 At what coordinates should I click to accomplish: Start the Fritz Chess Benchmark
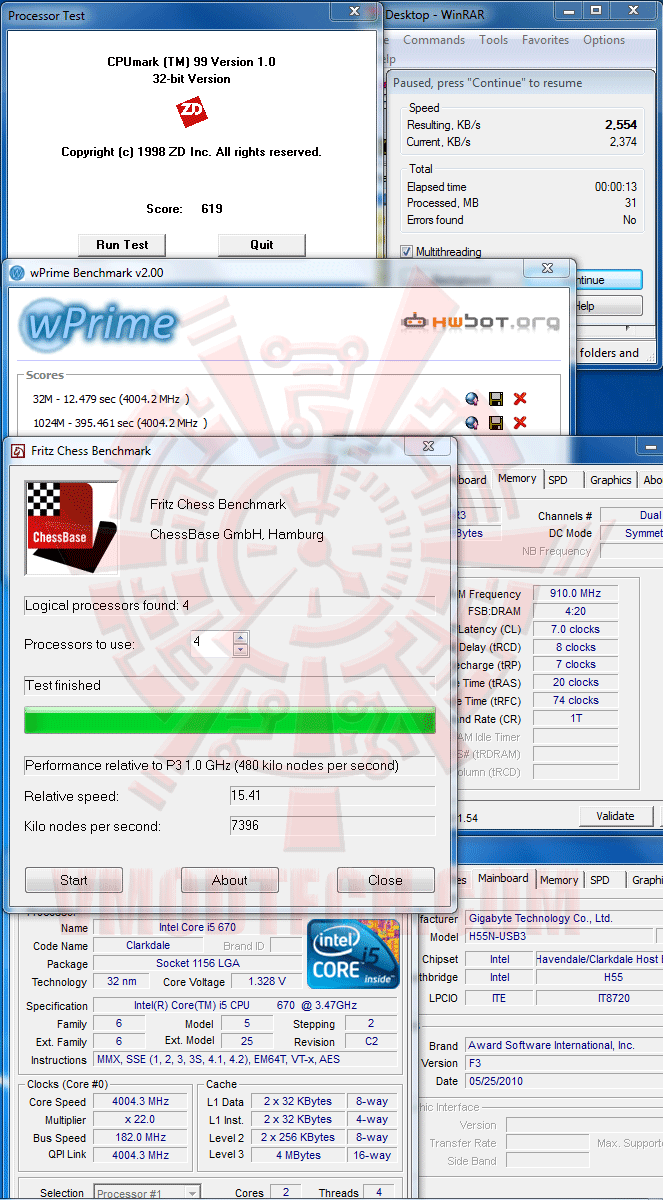point(74,880)
